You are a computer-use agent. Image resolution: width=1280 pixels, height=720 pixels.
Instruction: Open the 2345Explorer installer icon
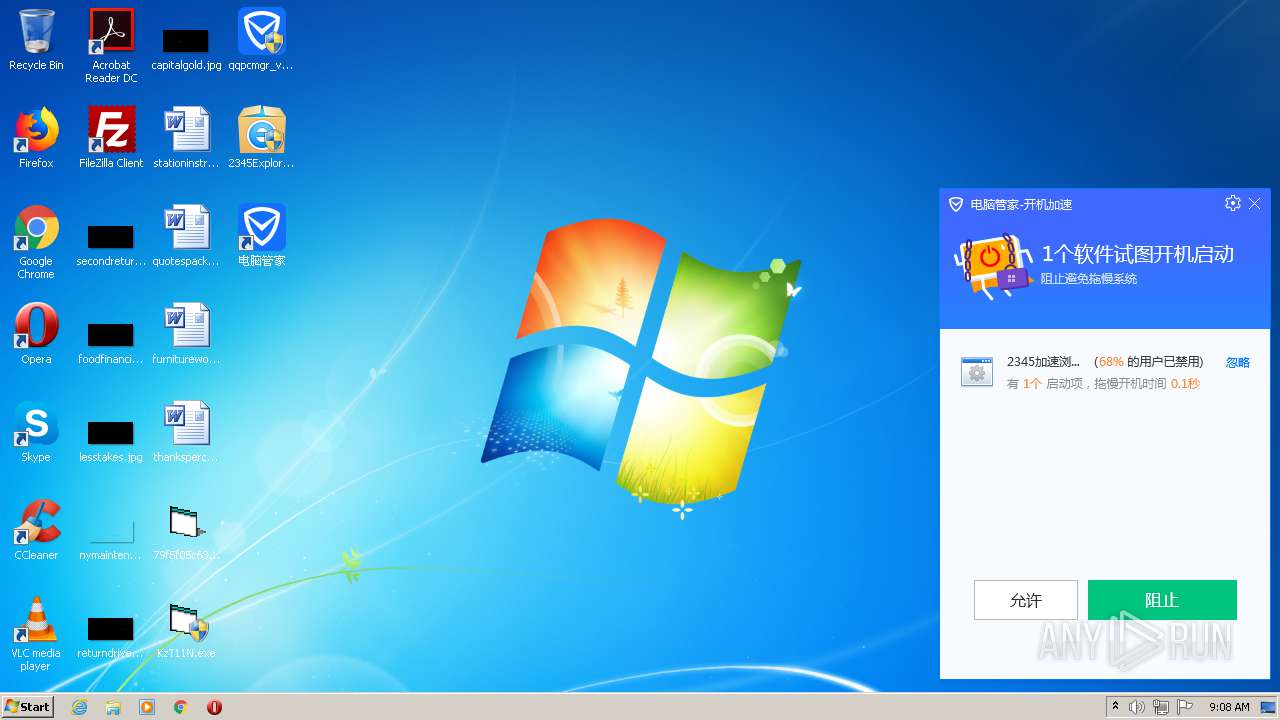[x=261, y=138]
